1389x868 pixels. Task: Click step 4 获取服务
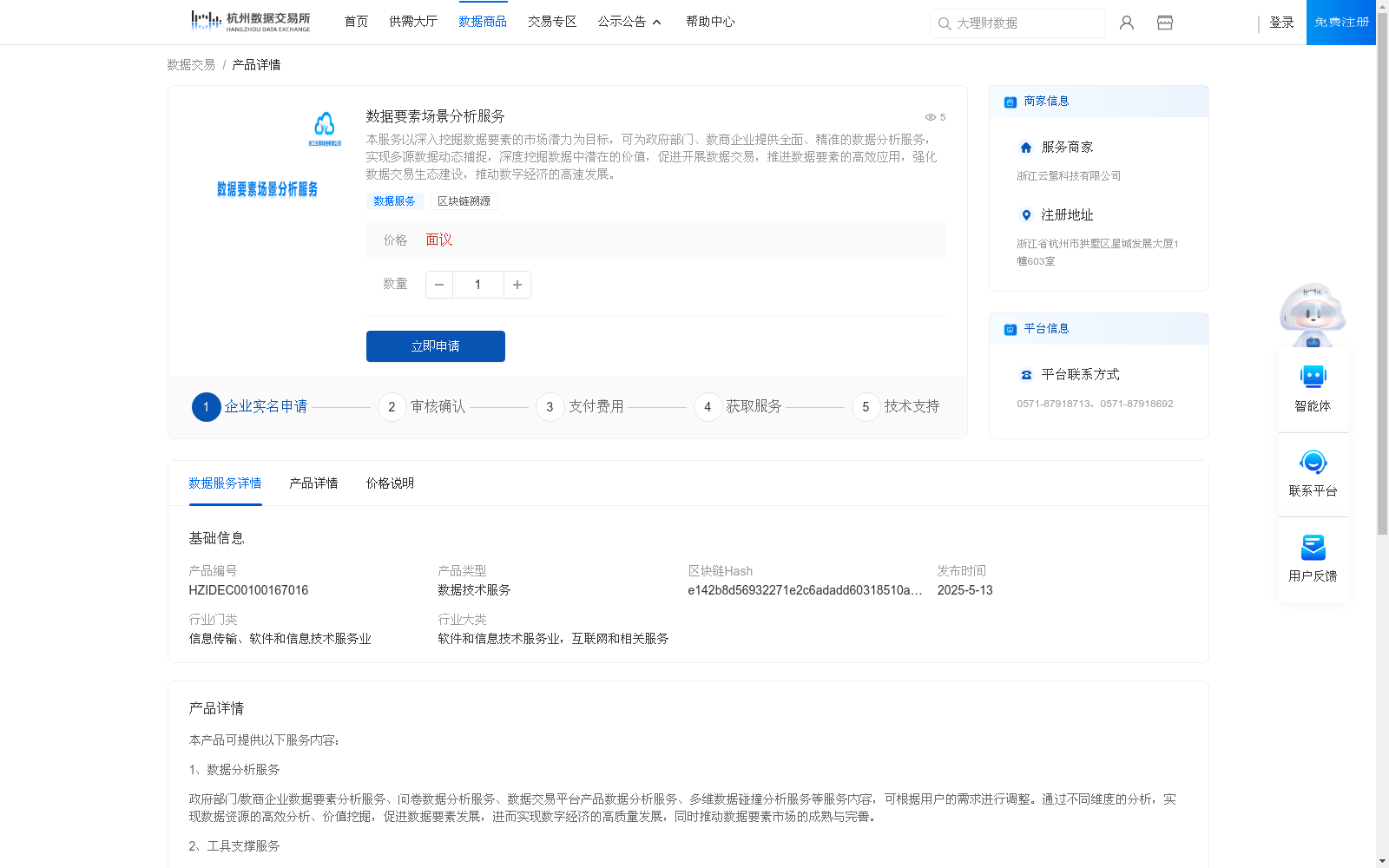(738, 406)
